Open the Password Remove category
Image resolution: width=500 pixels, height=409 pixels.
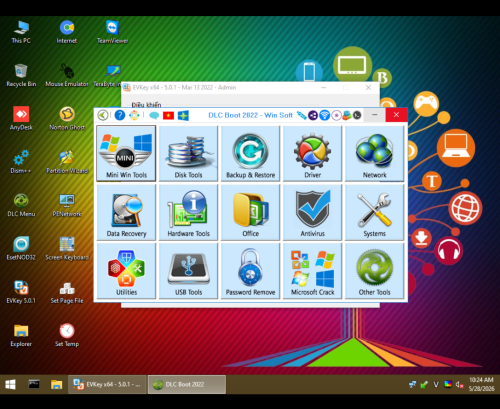250,271
